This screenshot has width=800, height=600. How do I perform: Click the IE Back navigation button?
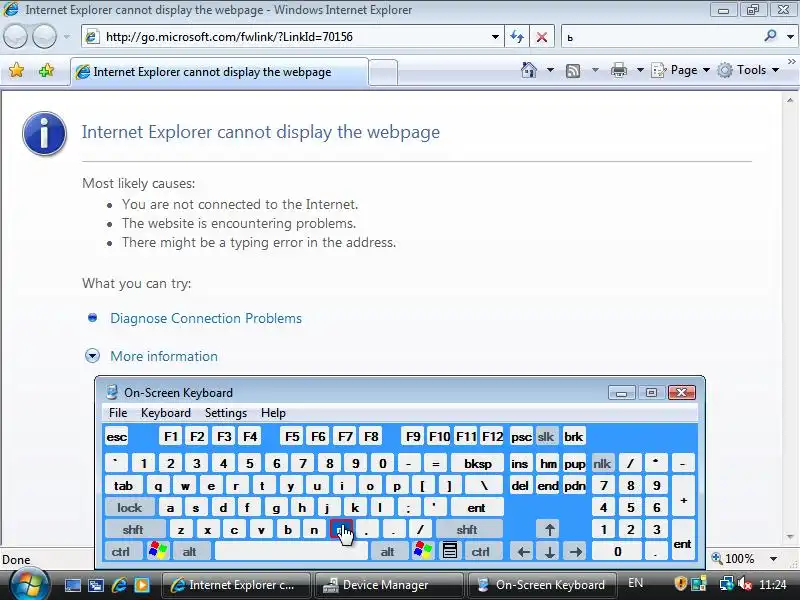point(15,37)
